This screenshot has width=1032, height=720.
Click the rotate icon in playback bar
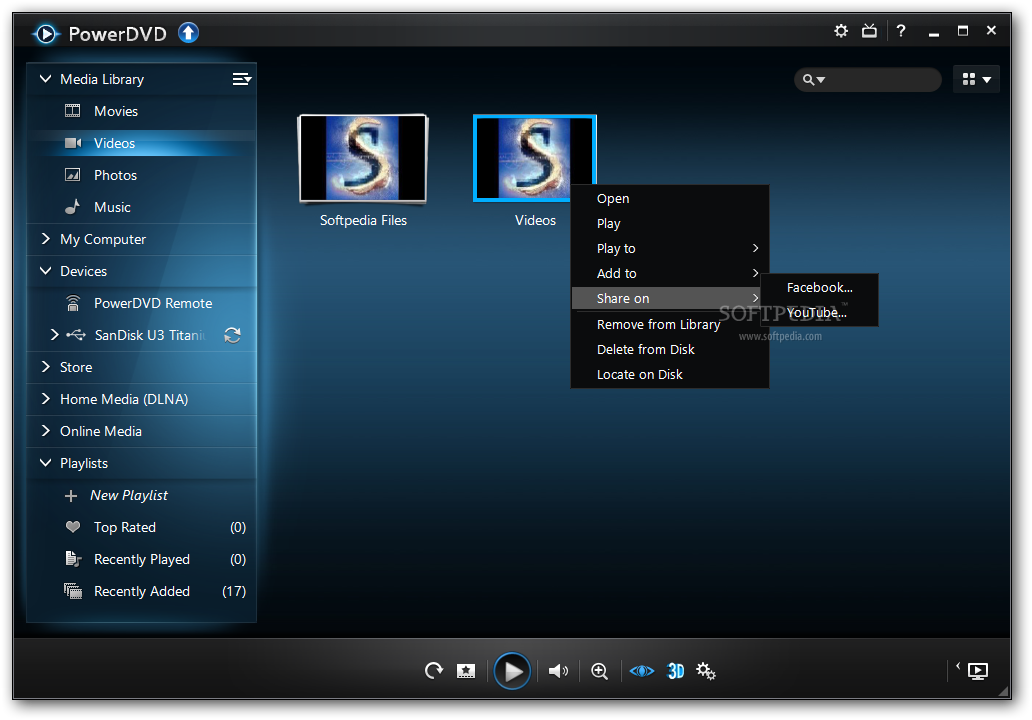click(x=434, y=671)
